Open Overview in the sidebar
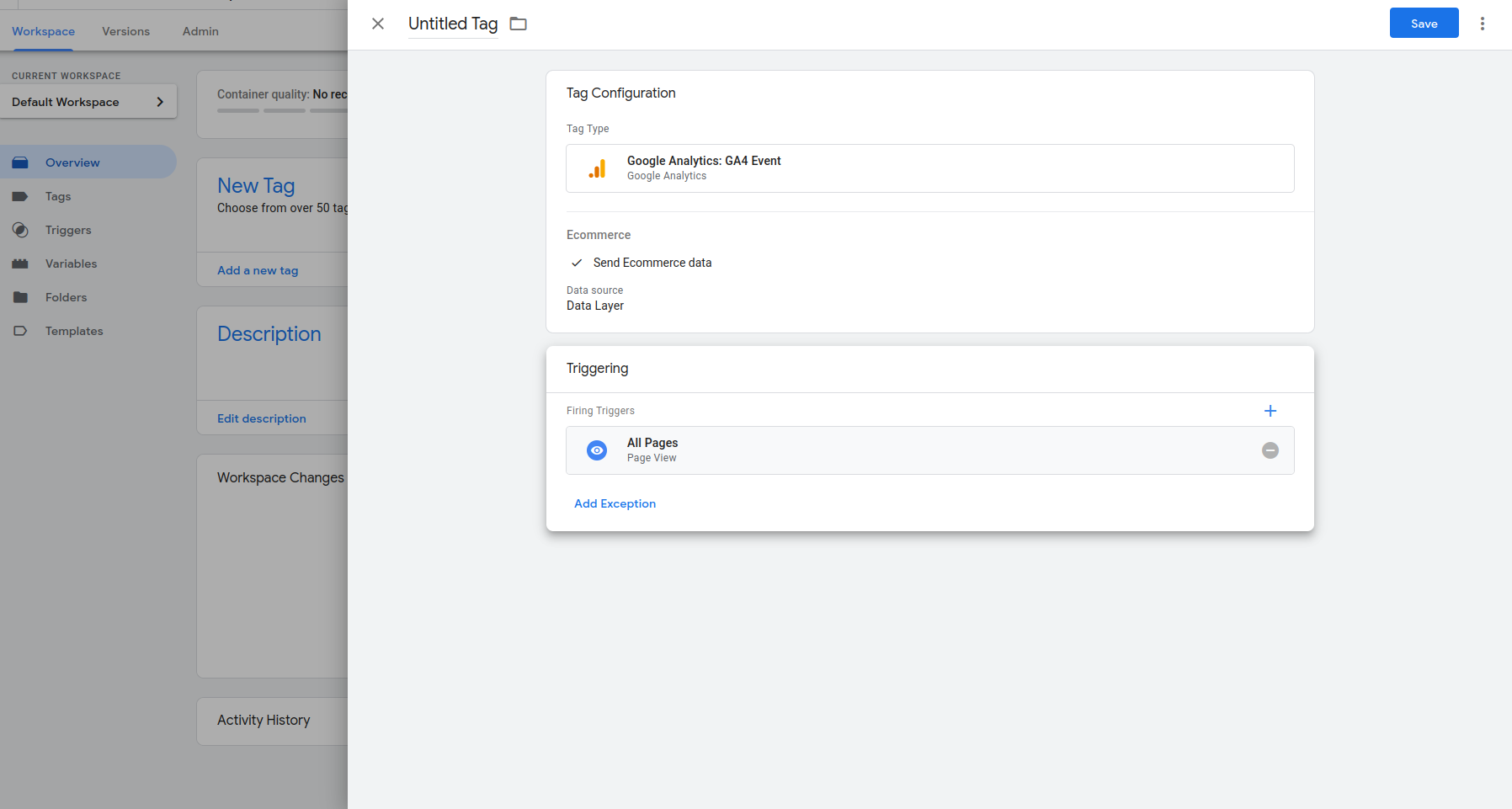Image resolution: width=1512 pixels, height=809 pixels. [88, 162]
